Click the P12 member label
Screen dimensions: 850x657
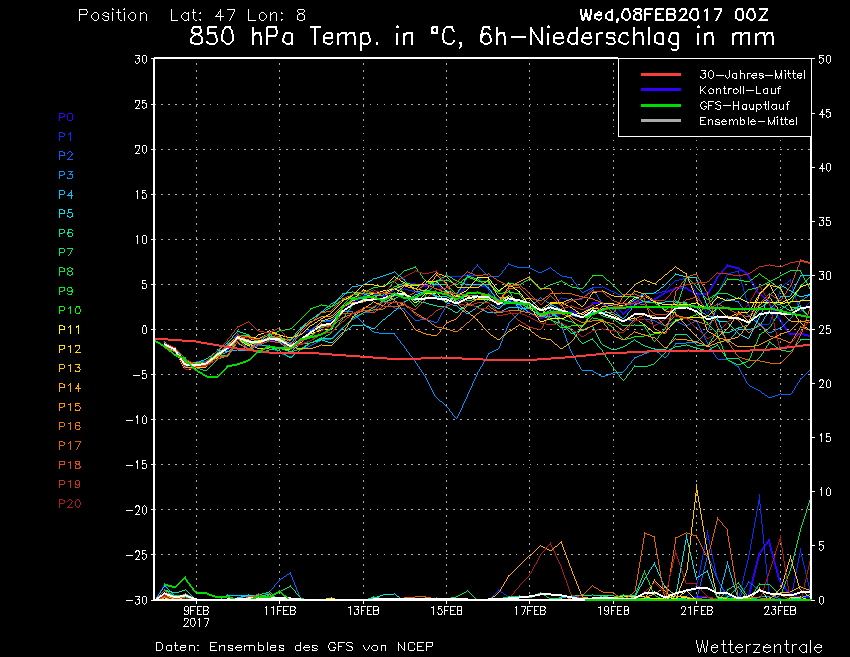point(69,349)
